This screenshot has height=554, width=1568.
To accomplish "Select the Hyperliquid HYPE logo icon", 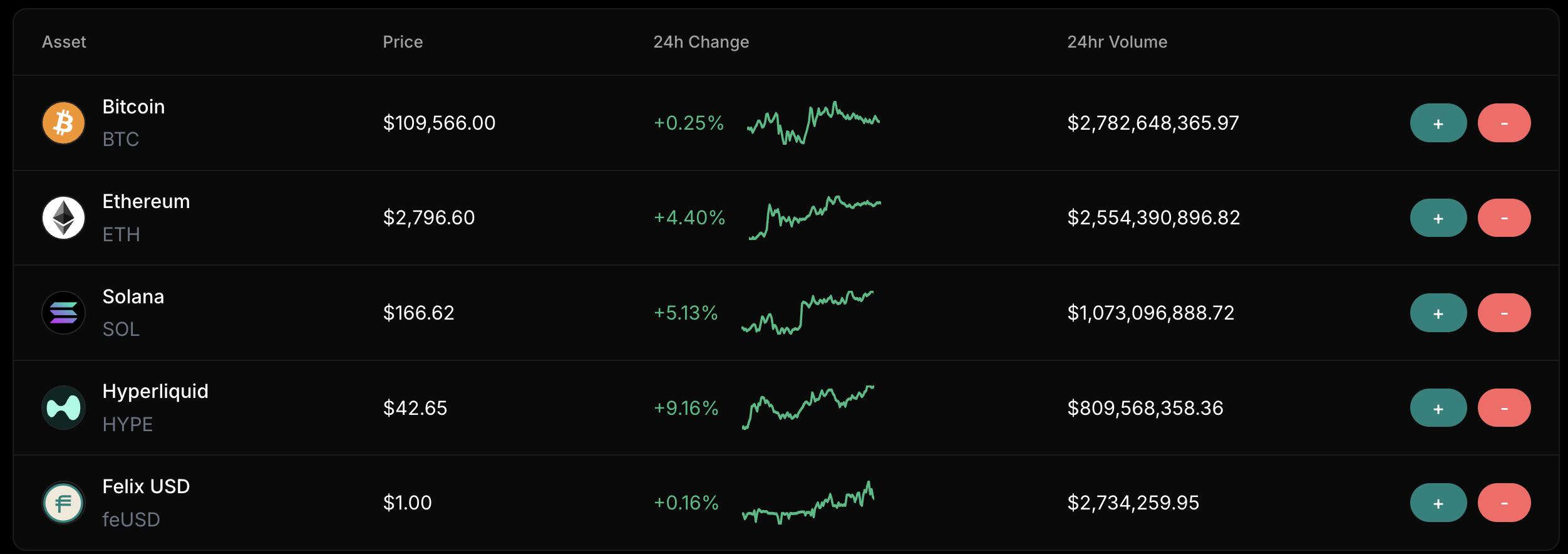I will (63, 407).
